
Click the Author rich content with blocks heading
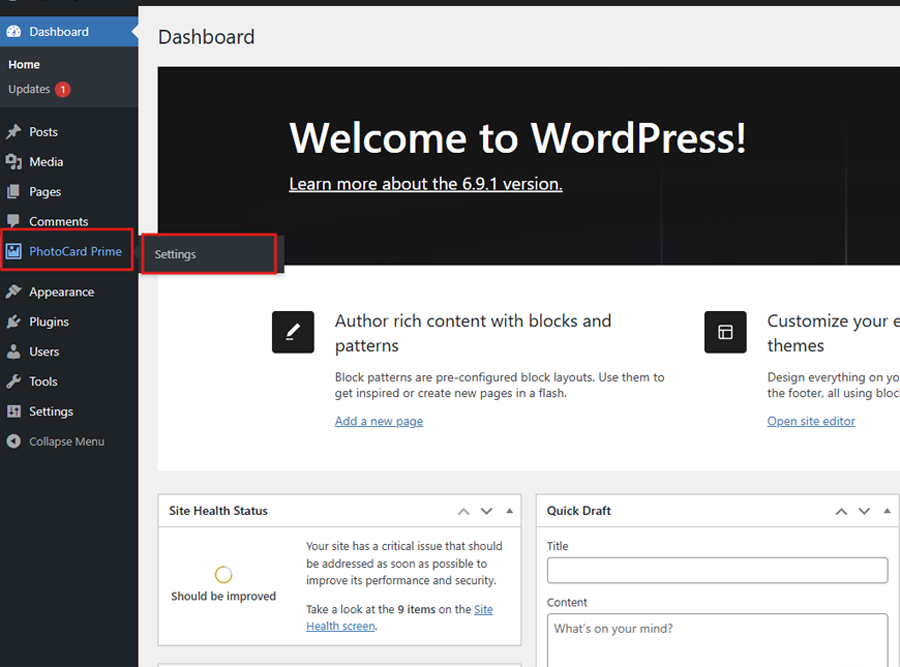point(473,333)
